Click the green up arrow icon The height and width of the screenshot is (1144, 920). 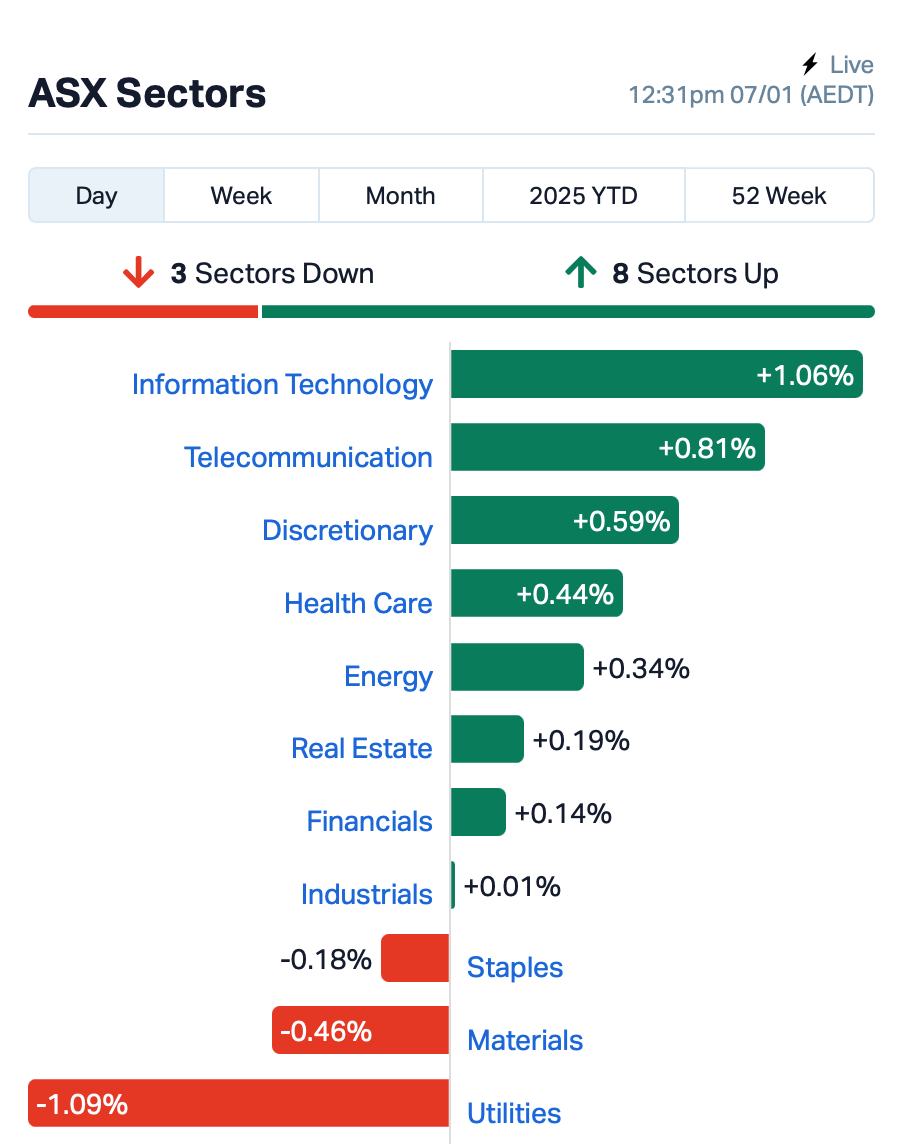(x=581, y=272)
